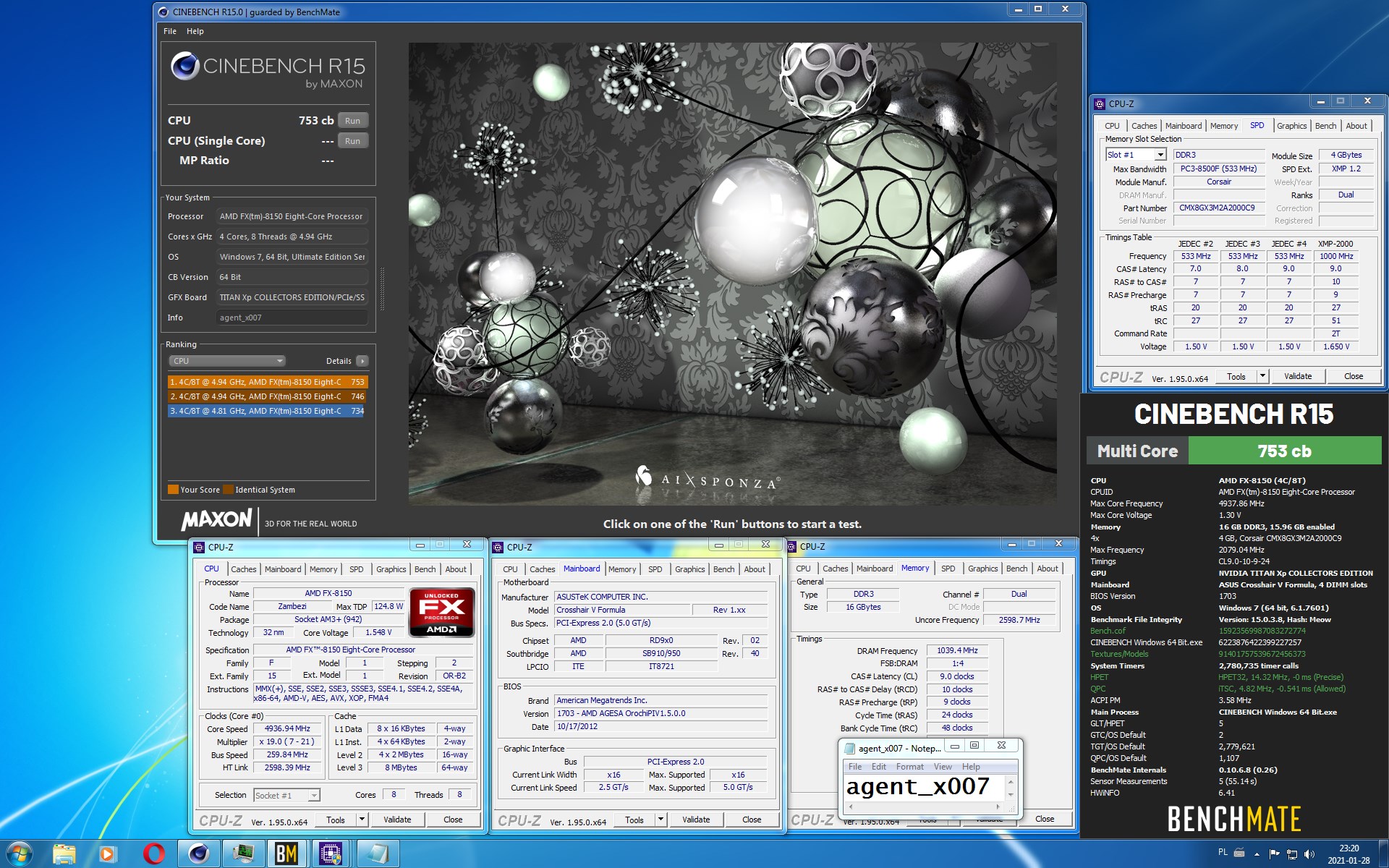Click Tools button in Mainboard CPU-Z window
The width and height of the screenshot is (1389, 868).
(x=634, y=820)
